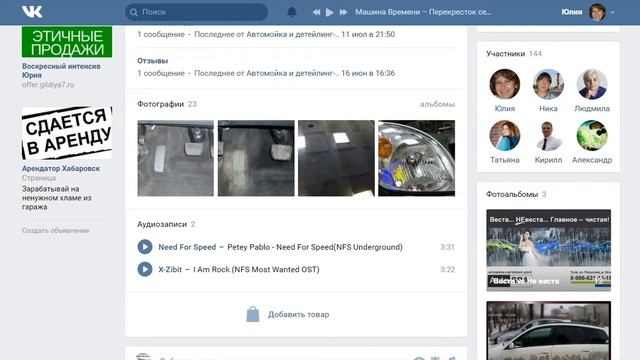Screen dimensions: 640x360
Task: Open member Татьяна's avatar
Action: click(504, 136)
